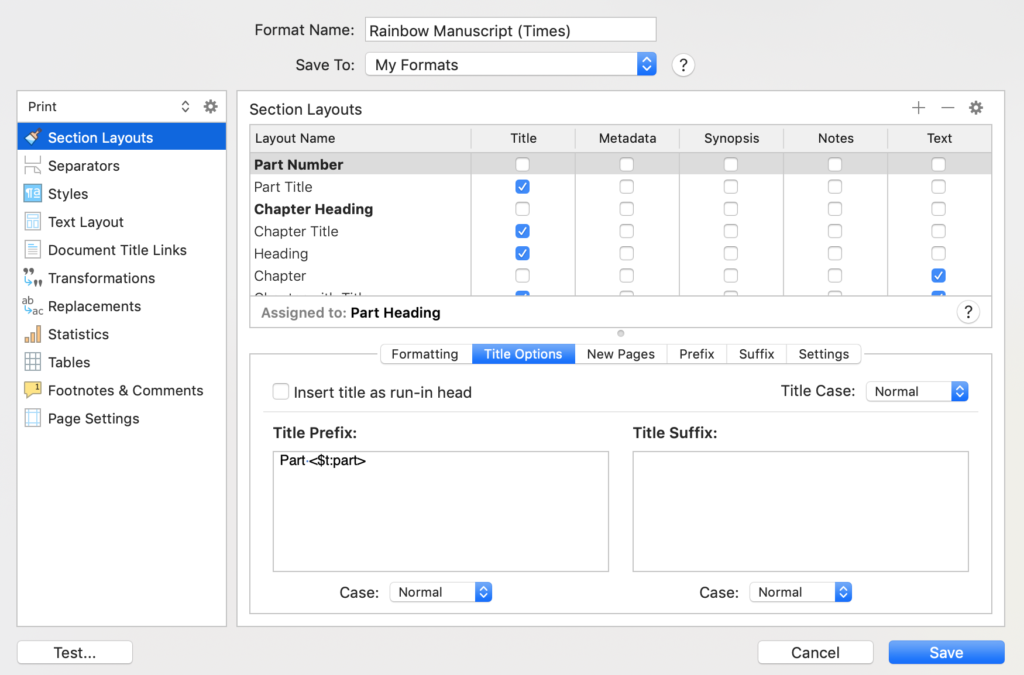Screen dimensions: 1024x675
Task: Open the gear menu beside Print
Action: coord(210,106)
